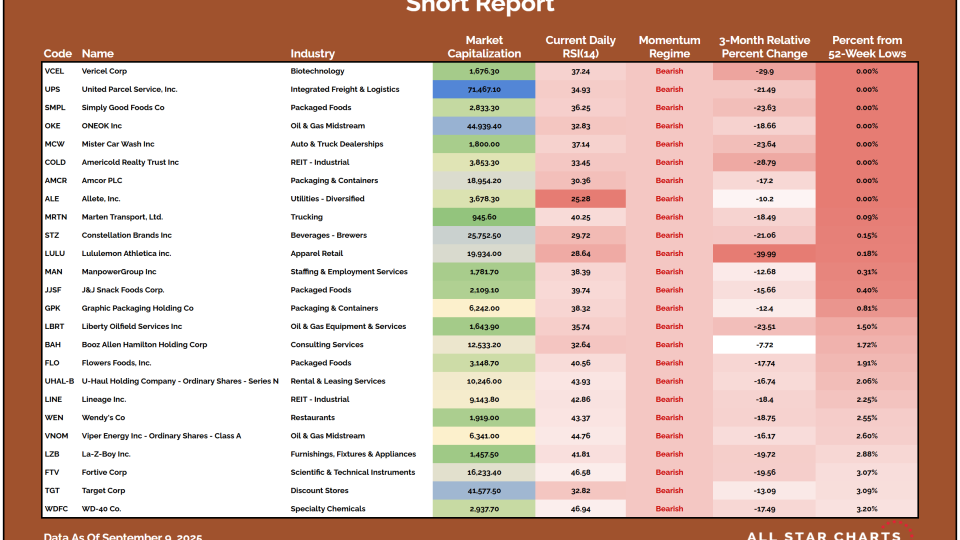Click the Percent from 52-Week Lows header
Viewport: 960px width, 540px height.
click(x=867, y=47)
